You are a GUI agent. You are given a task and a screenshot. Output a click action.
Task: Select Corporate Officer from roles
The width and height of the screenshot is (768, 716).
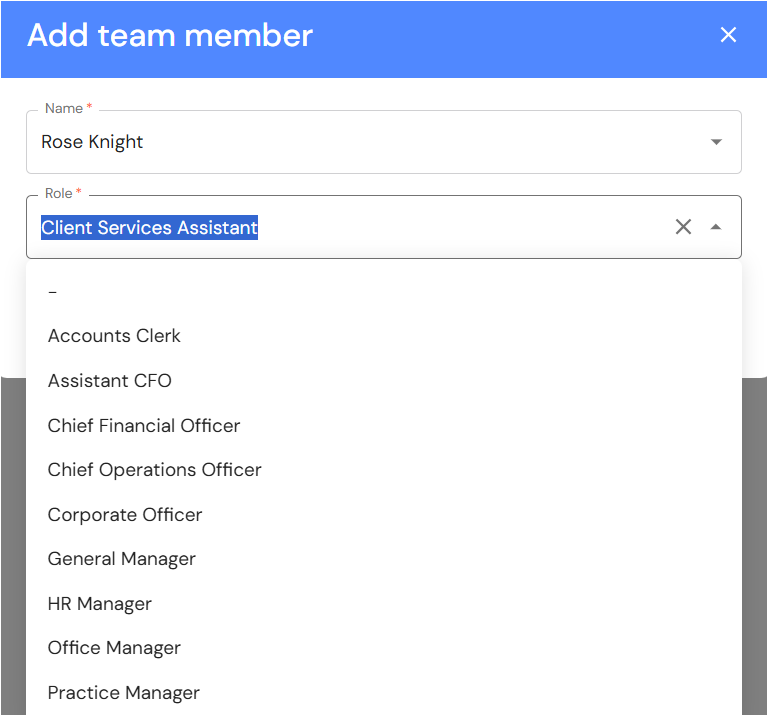pos(125,515)
